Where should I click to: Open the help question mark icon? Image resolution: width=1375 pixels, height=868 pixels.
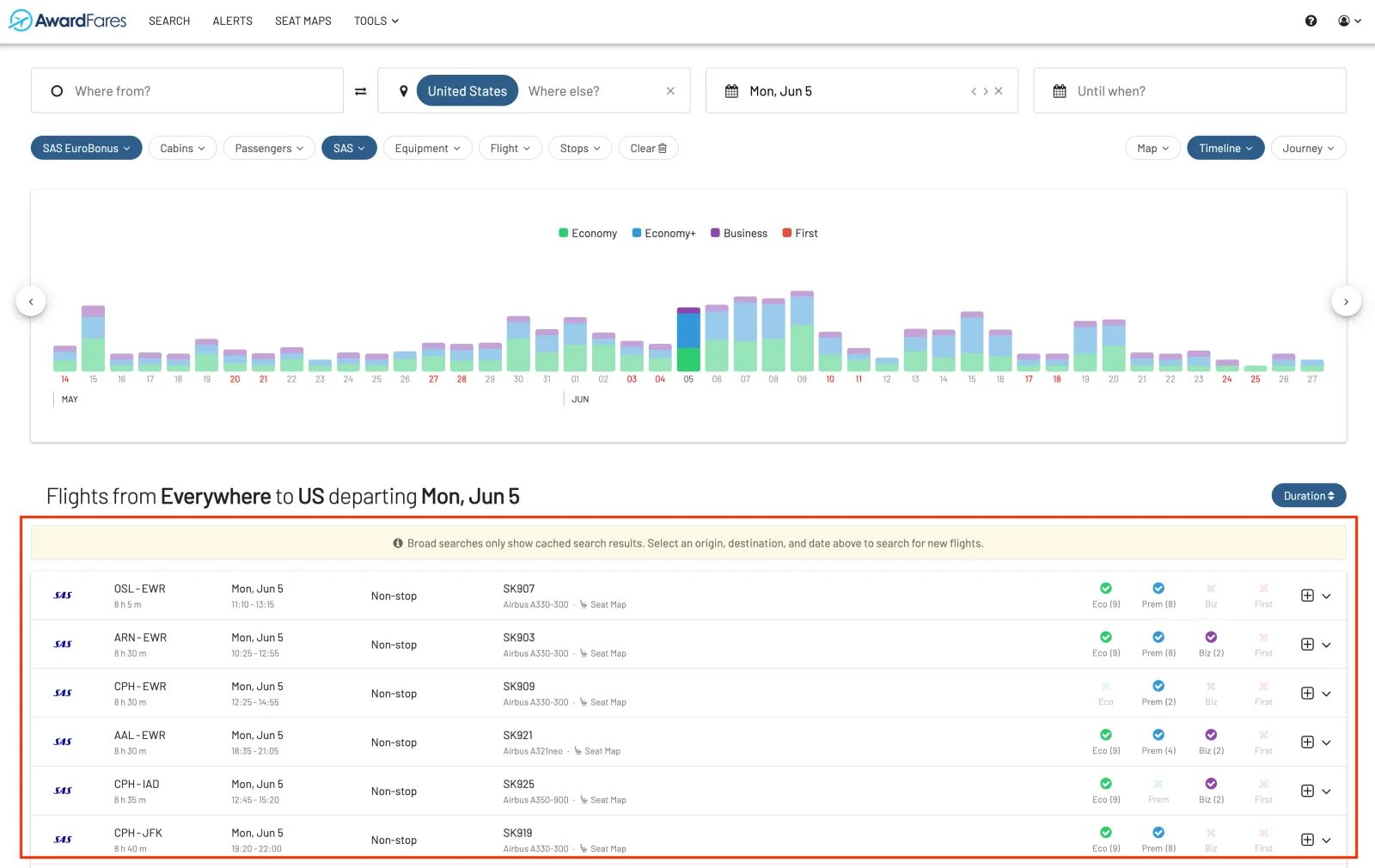coord(1311,21)
